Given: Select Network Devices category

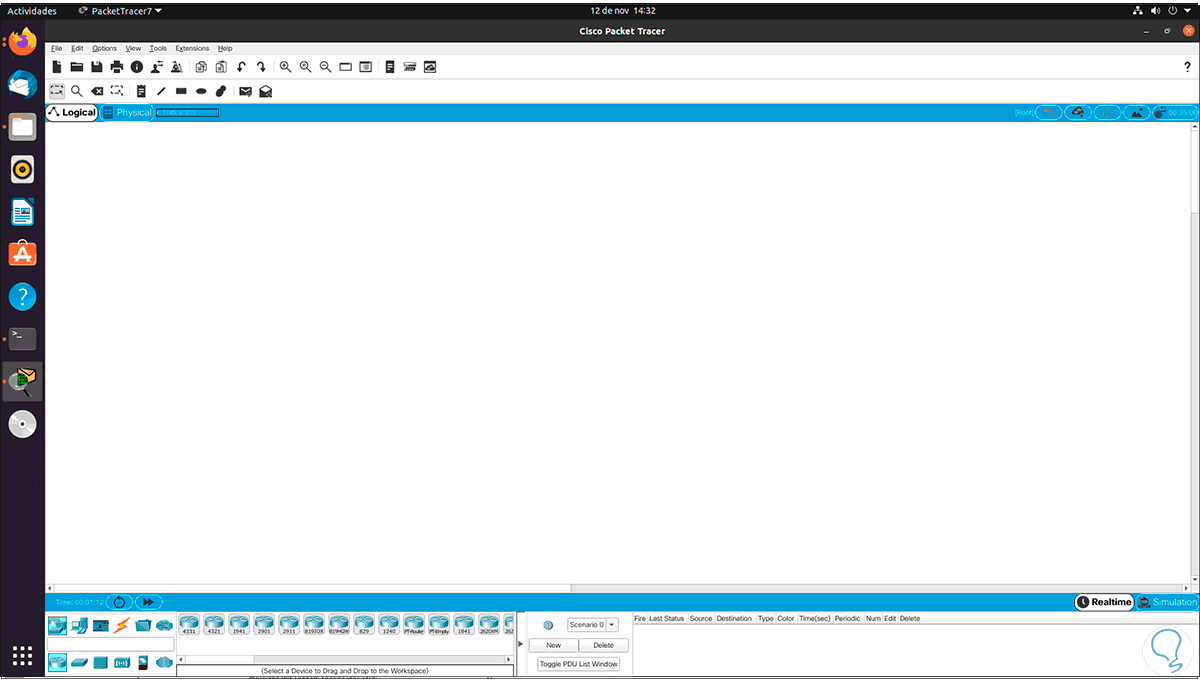Looking at the screenshot, I should pyautogui.click(x=57, y=626).
